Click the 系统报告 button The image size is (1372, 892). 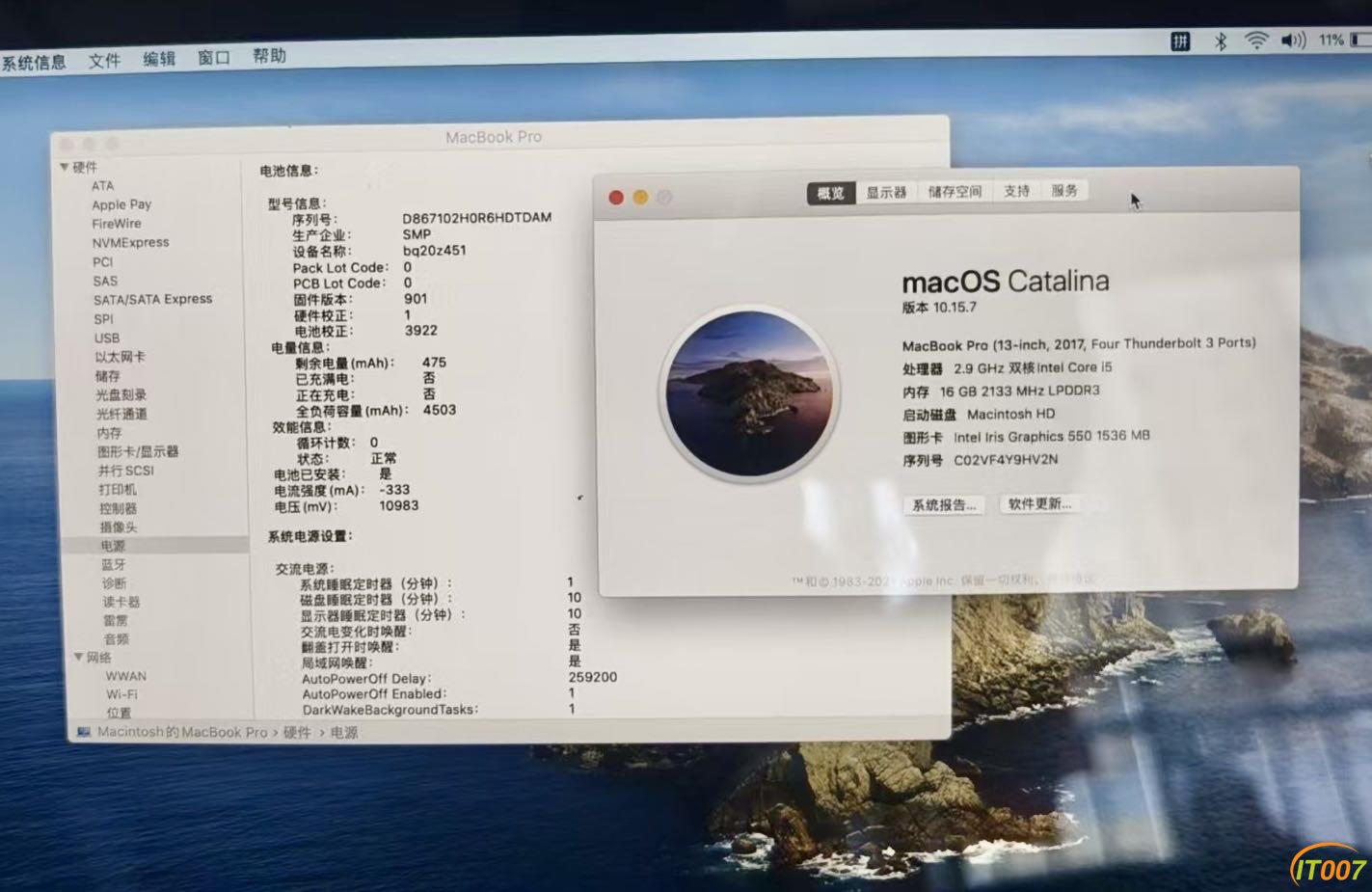pyautogui.click(x=944, y=505)
